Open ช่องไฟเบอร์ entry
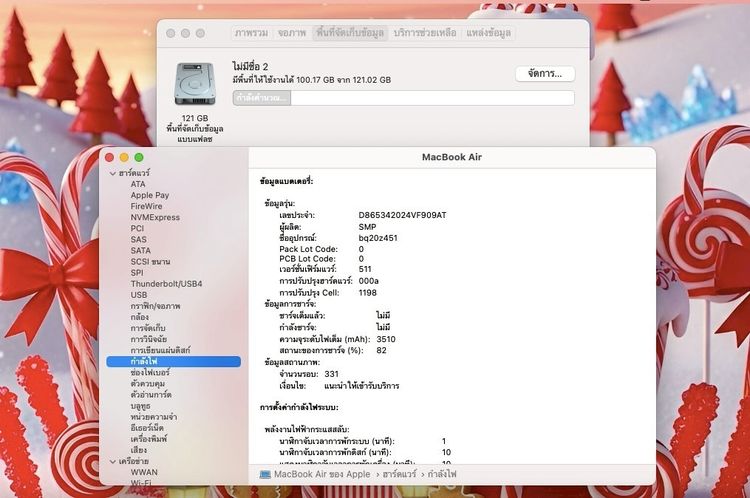The height and width of the screenshot is (498, 750). (x=150, y=372)
